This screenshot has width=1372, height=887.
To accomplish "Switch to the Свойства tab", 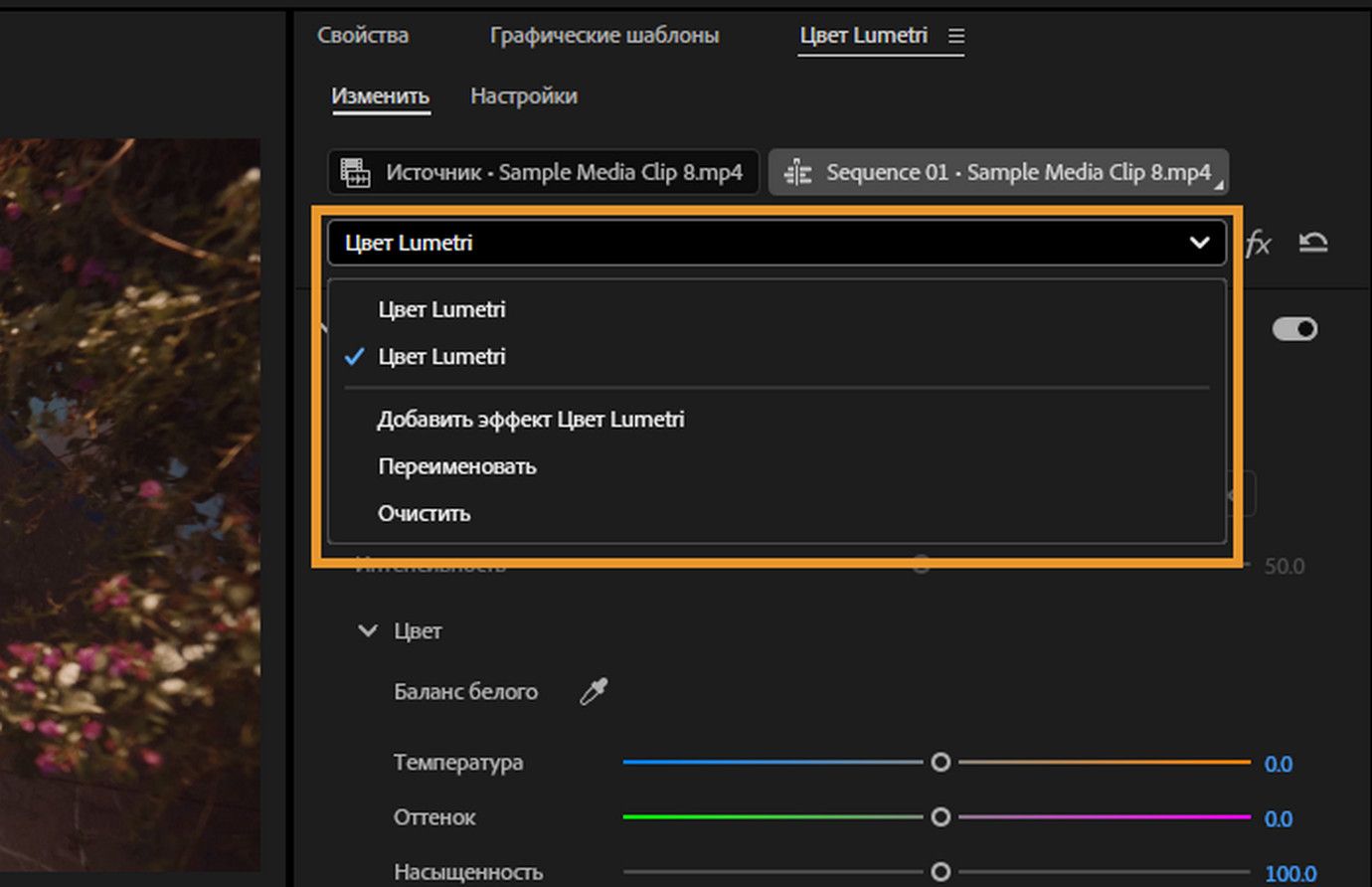I will (363, 36).
